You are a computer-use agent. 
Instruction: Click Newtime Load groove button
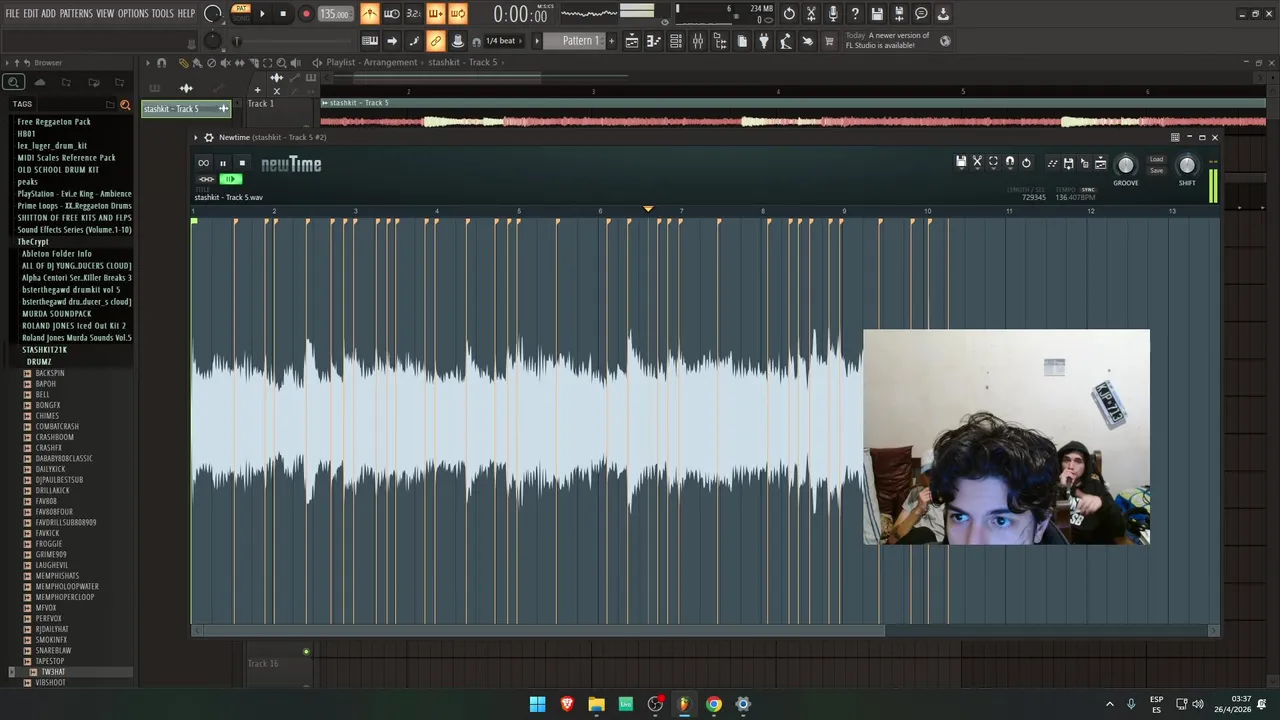click(1156, 159)
